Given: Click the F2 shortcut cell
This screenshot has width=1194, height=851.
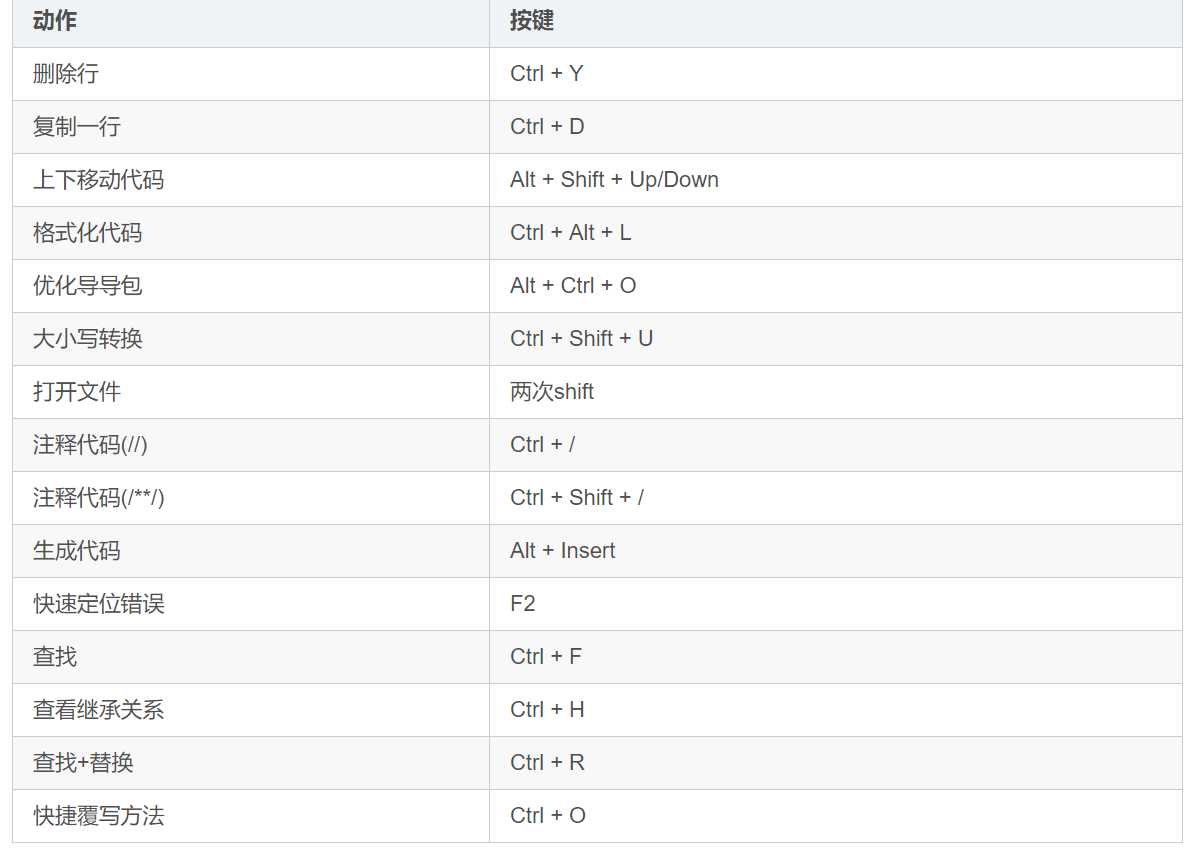Looking at the screenshot, I should pos(523,604).
